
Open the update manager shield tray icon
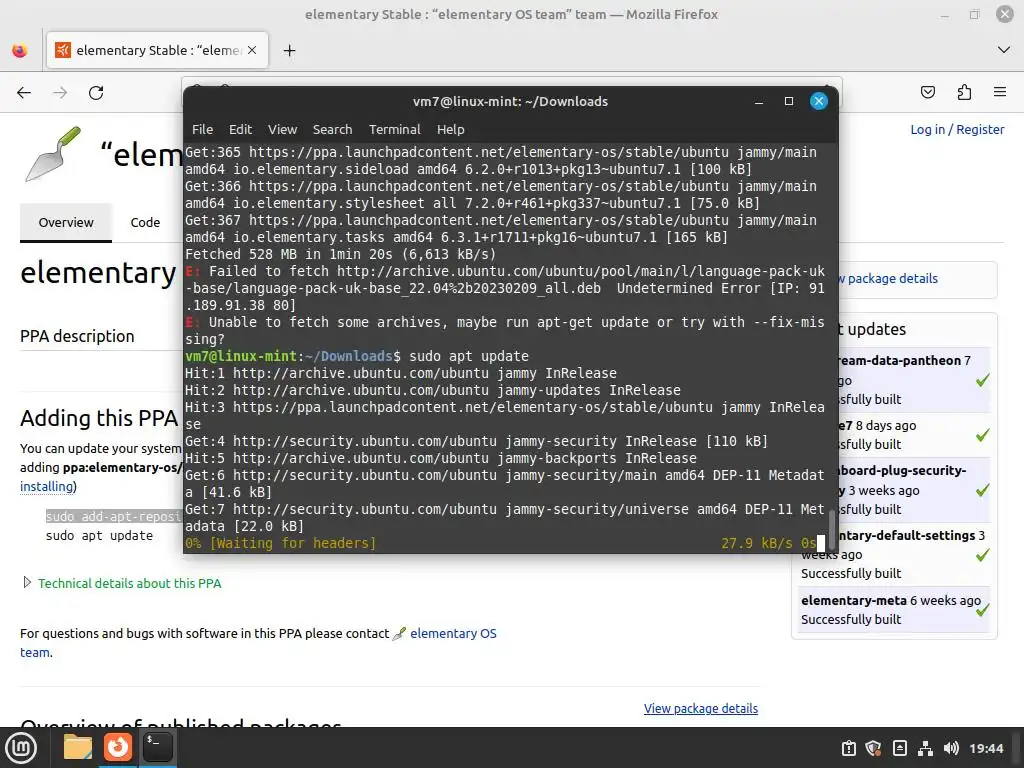point(873,748)
